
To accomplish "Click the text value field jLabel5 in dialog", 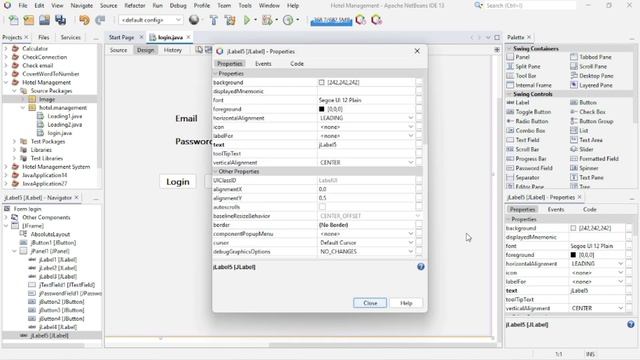I will point(366,144).
